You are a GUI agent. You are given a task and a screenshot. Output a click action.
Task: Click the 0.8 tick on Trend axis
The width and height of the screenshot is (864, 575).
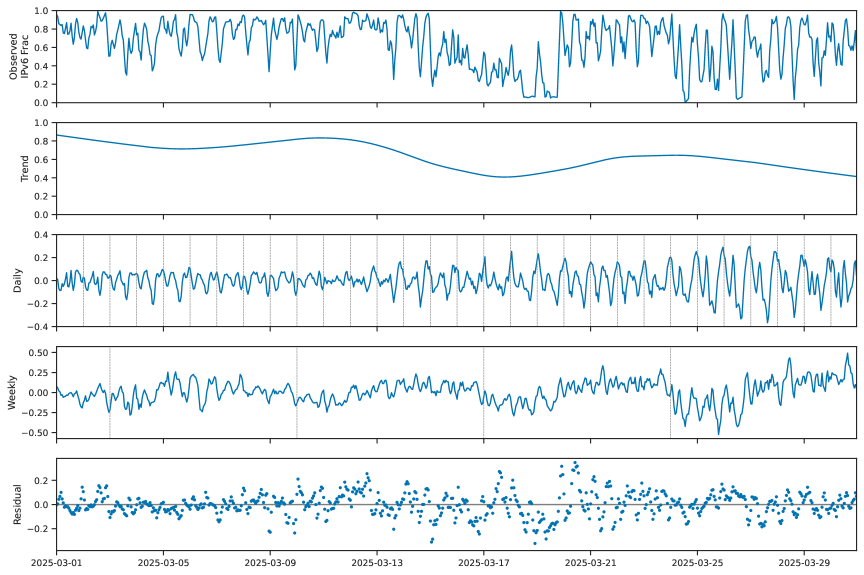click(42, 142)
